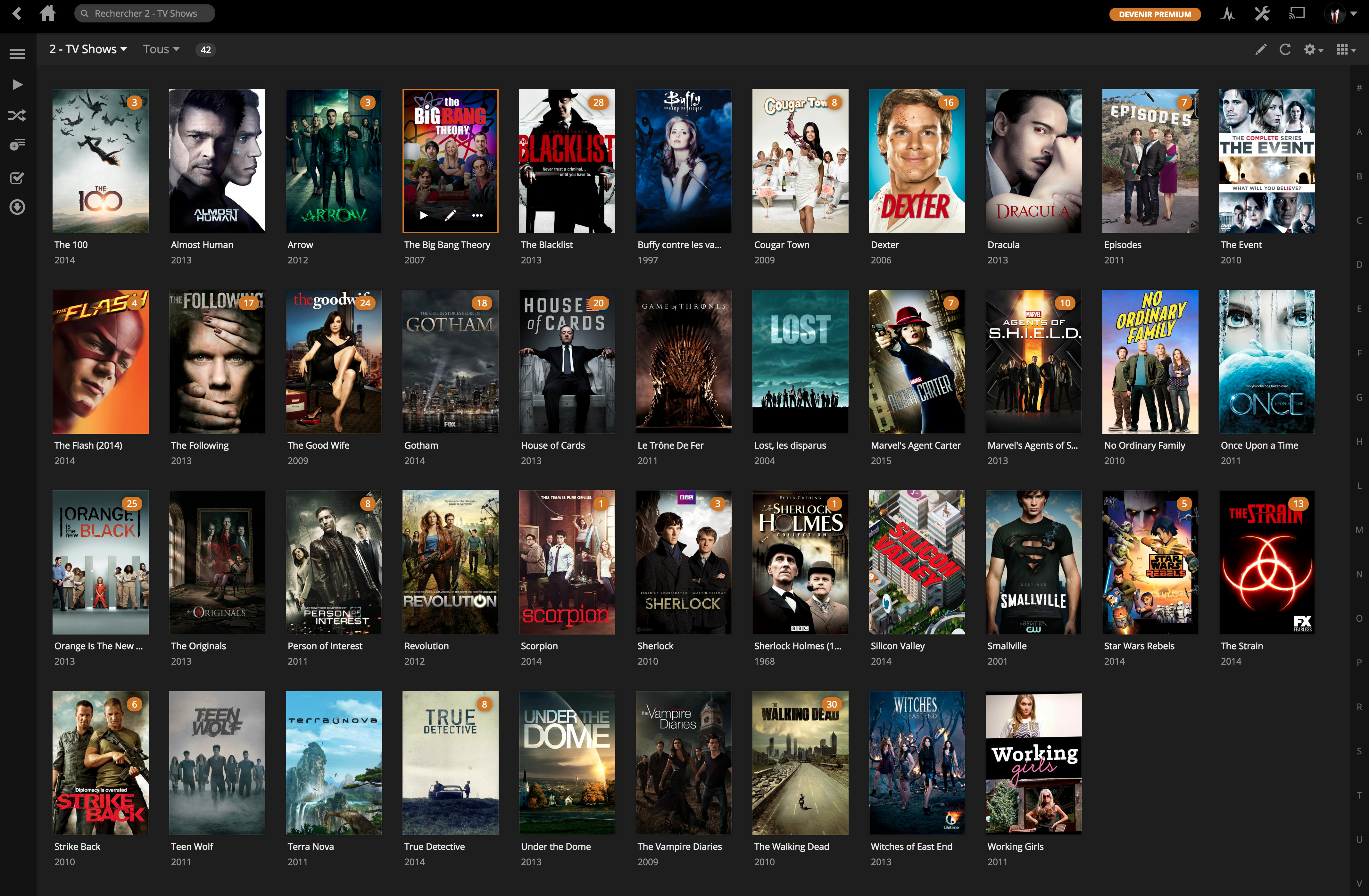The image size is (1369, 896).
Task: Open the settings tools wrench icon
Action: (x=1261, y=14)
